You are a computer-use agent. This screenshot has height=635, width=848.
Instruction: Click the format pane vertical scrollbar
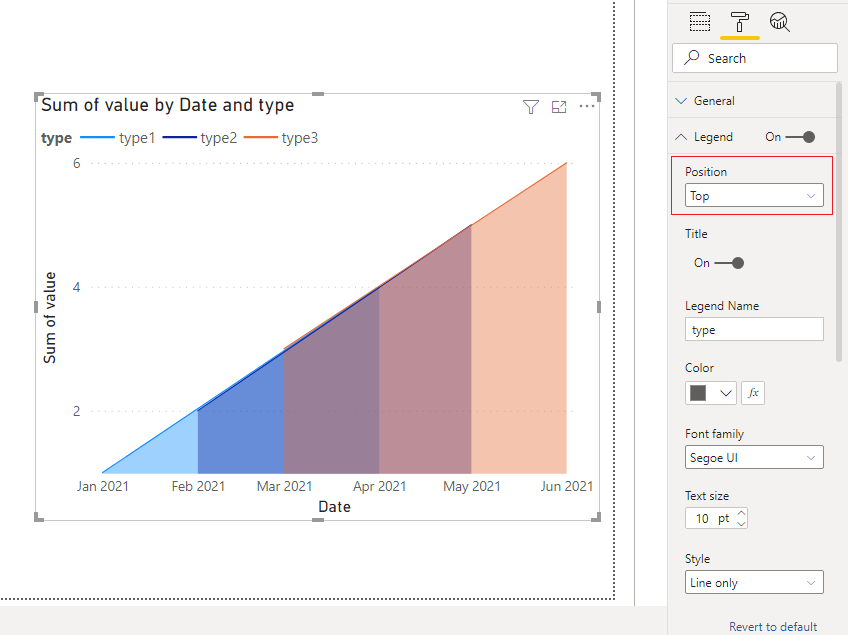[839, 222]
